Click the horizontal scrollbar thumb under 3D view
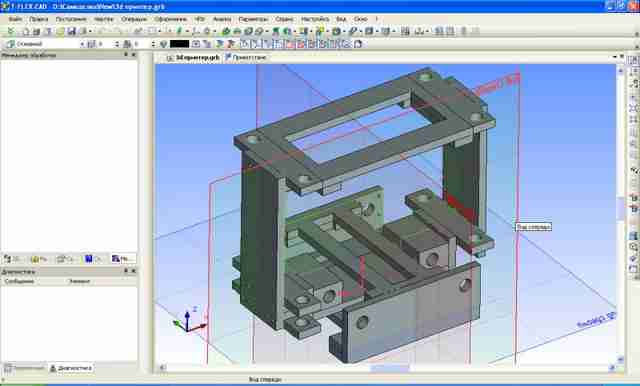The width and height of the screenshot is (640, 386). coord(390,368)
